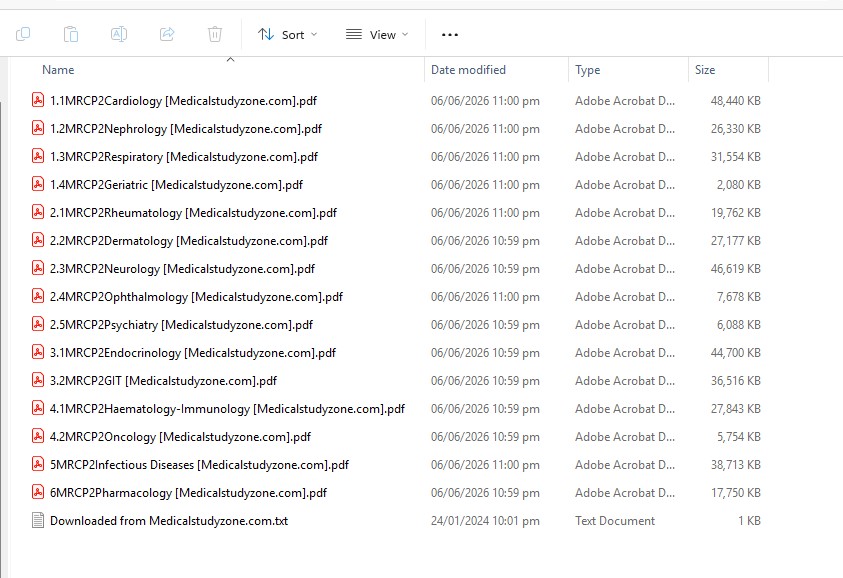Click PDF icon of 2.5MRCP2Psychiatry file
This screenshot has width=843, height=578.
coord(38,324)
